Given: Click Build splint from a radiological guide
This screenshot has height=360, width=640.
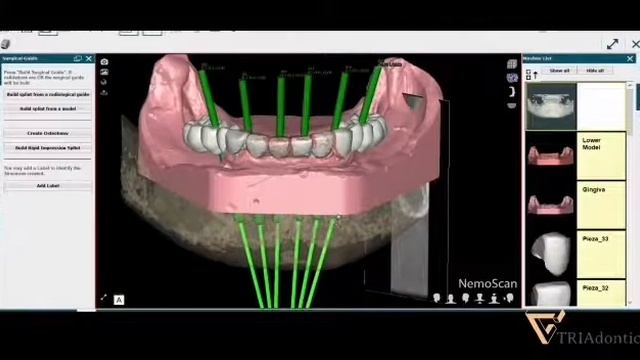Looking at the screenshot, I should pyautogui.click(x=48, y=94).
